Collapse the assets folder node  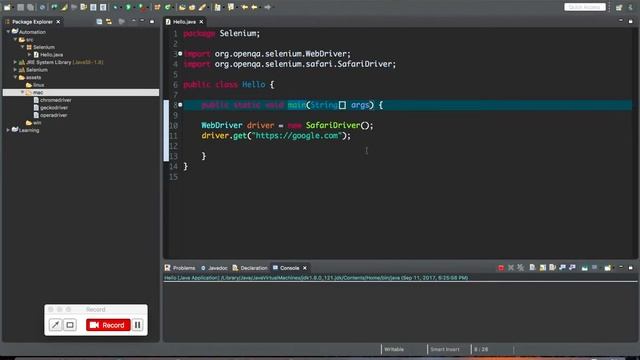pyautogui.click(x=16, y=77)
